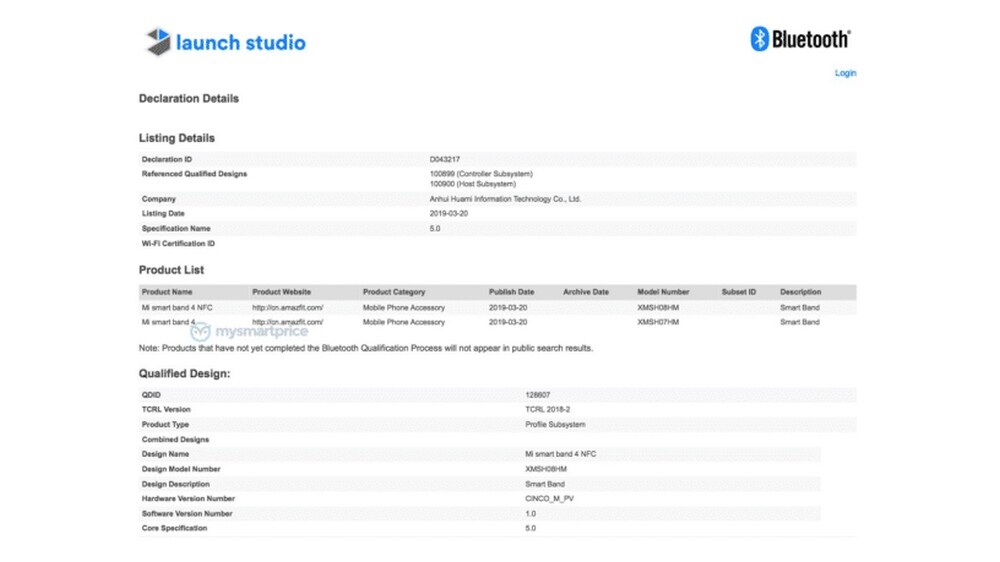The height and width of the screenshot is (562, 1000).
Task: Click the Core Specification value 5.0
Action: [x=531, y=528]
